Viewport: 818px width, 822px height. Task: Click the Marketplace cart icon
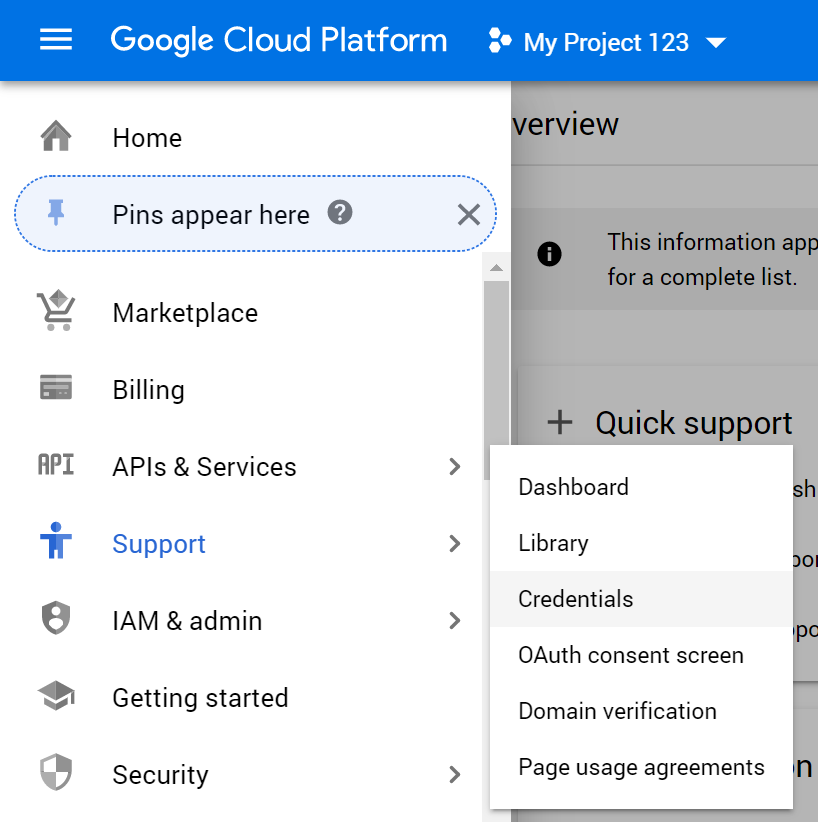56,310
